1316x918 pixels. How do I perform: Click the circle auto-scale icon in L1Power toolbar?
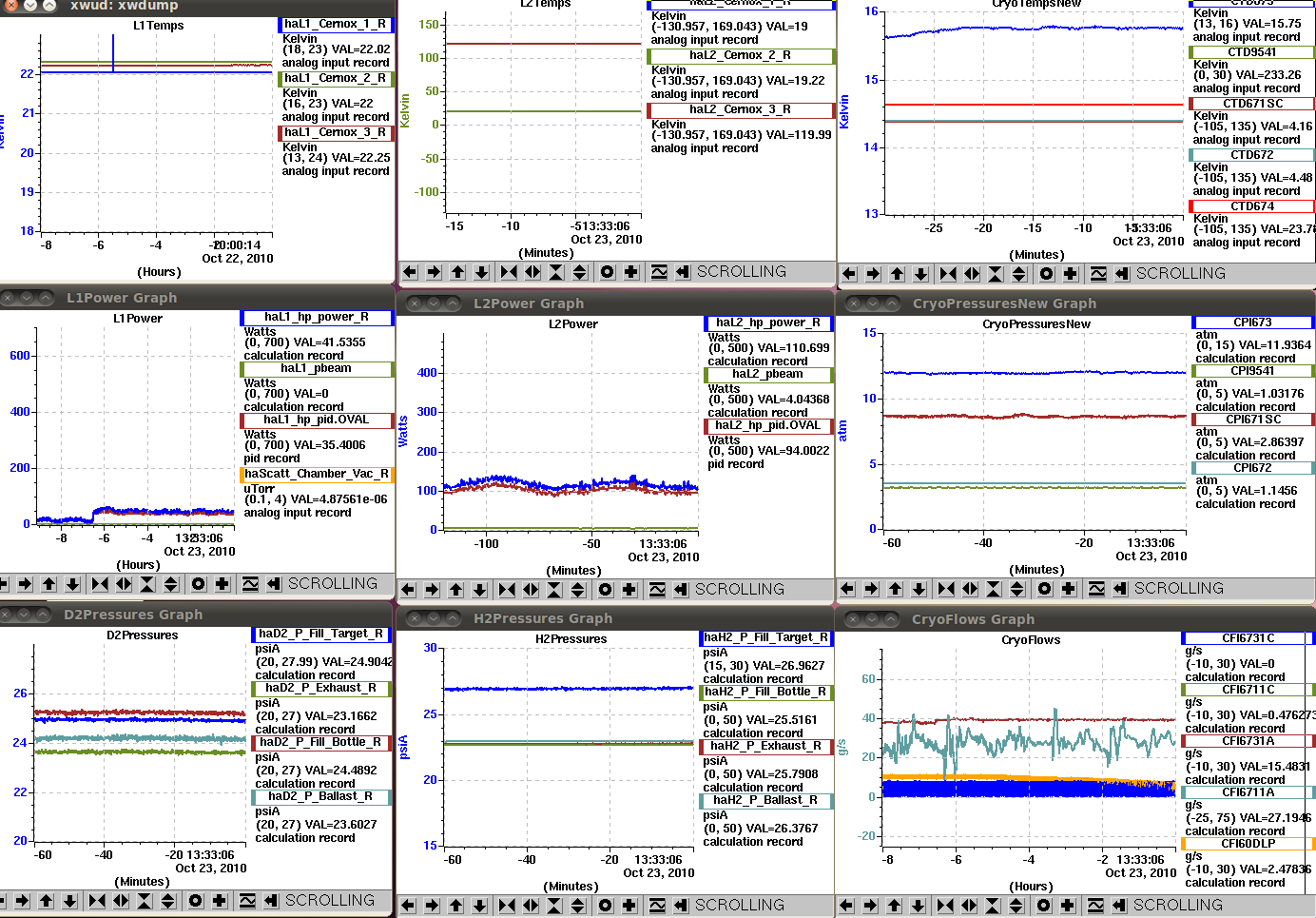[x=199, y=584]
